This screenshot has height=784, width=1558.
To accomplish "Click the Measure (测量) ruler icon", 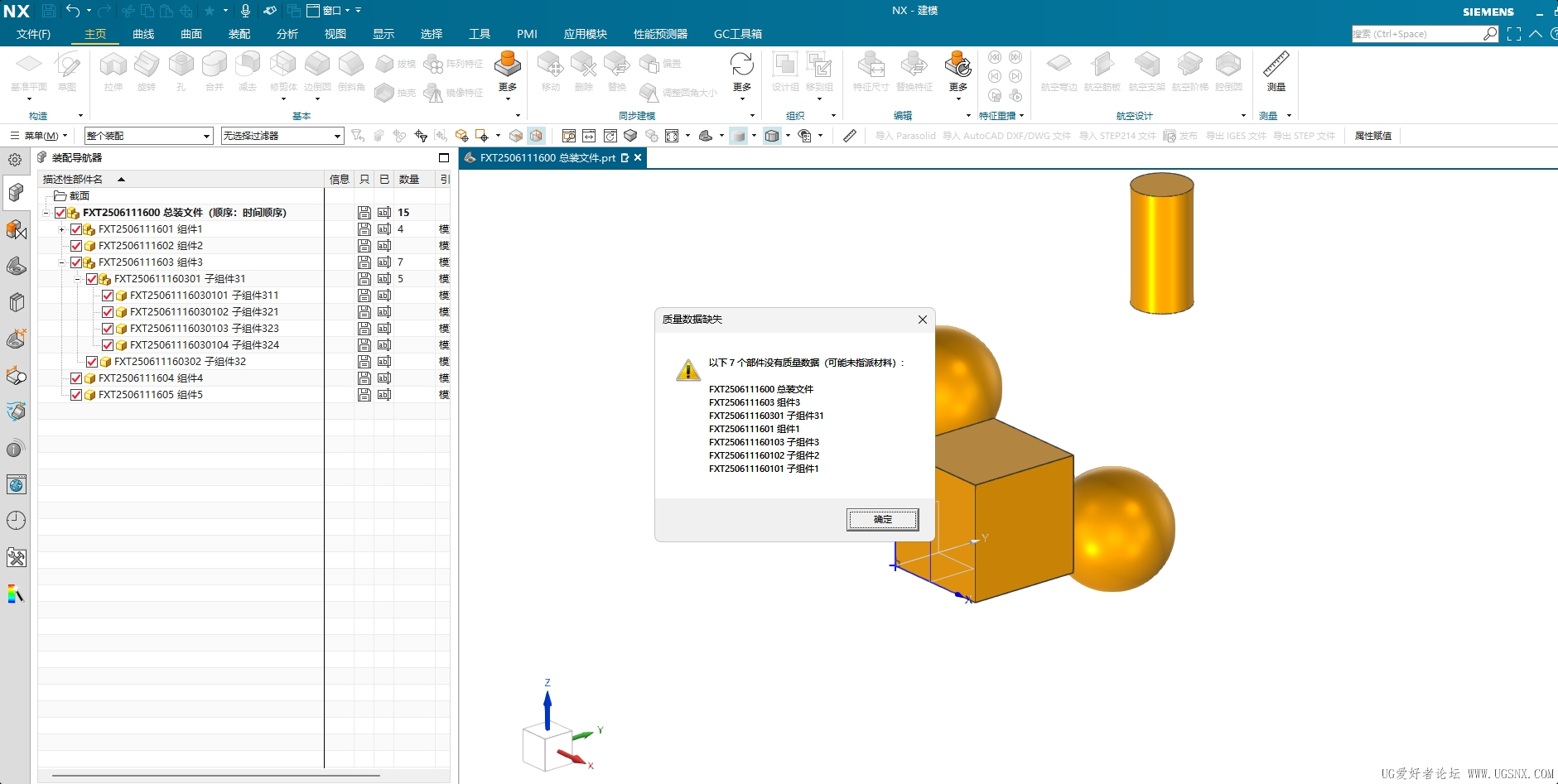I will (1276, 65).
